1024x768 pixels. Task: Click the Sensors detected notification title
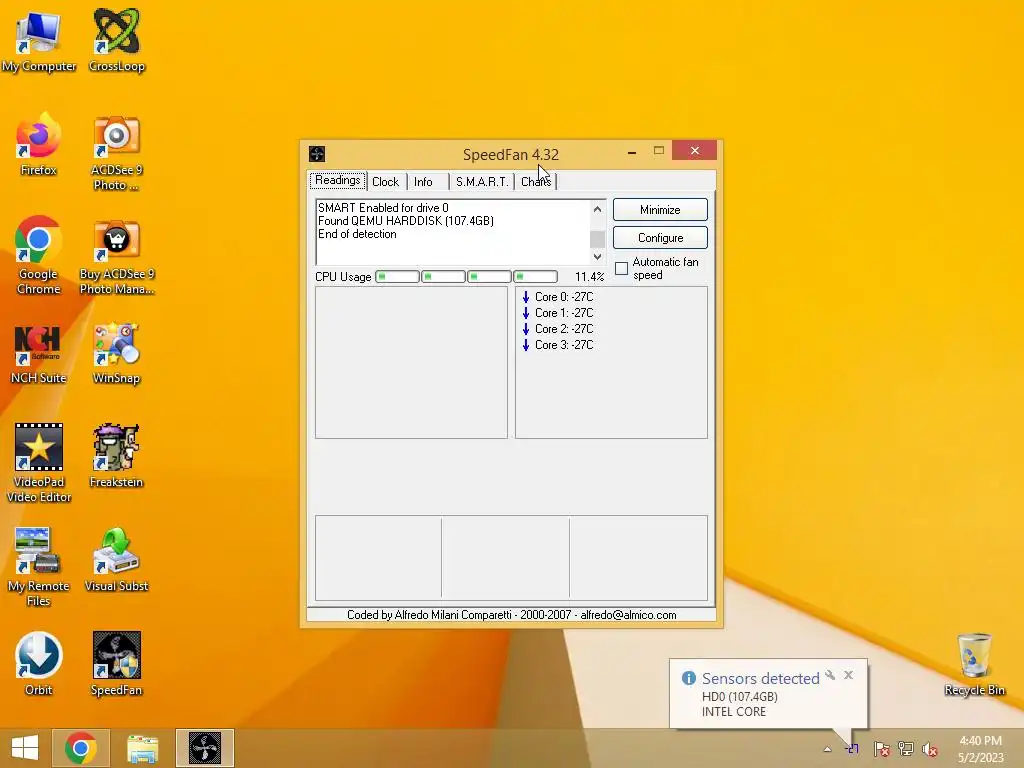(x=760, y=679)
